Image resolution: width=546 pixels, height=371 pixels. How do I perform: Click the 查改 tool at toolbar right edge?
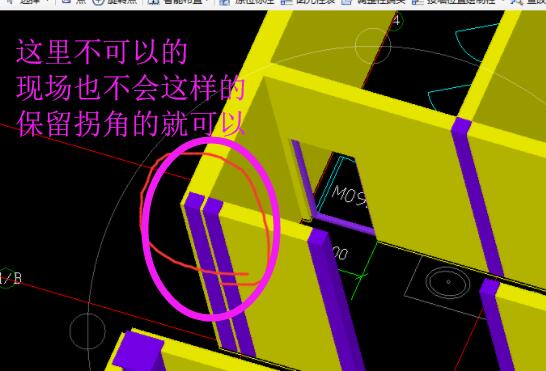(x=529, y=2)
